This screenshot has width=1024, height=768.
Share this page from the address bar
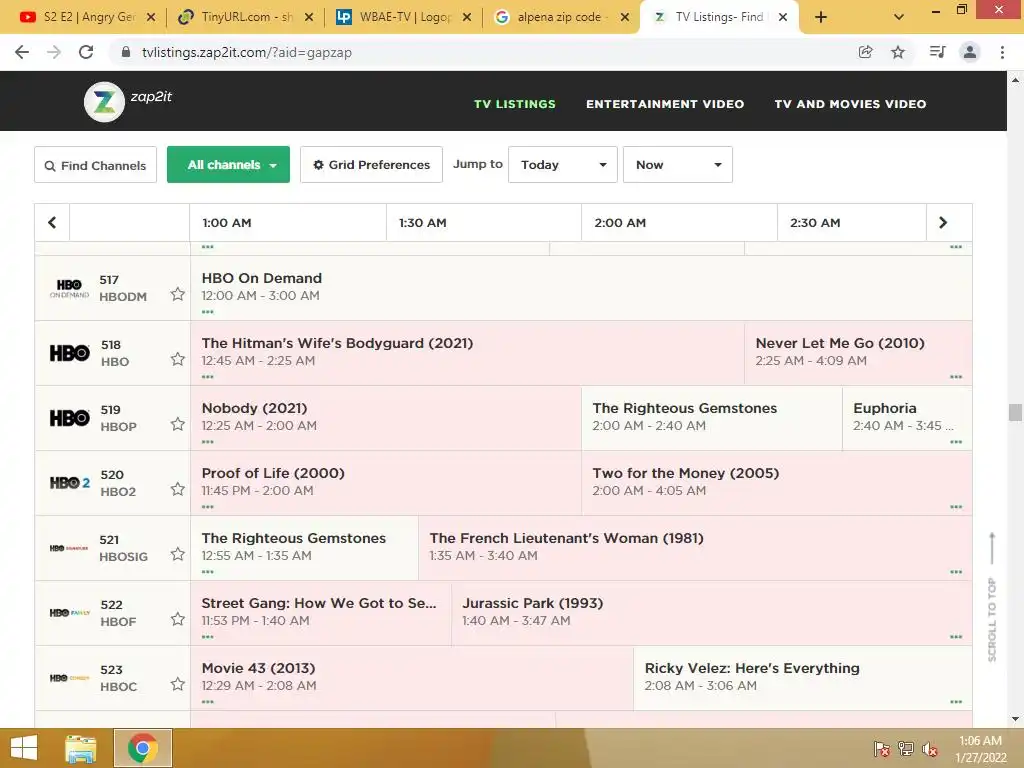tap(865, 52)
